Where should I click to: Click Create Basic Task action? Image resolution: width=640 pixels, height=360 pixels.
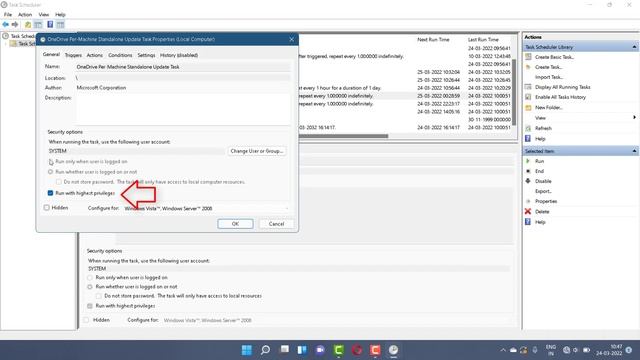(x=554, y=57)
